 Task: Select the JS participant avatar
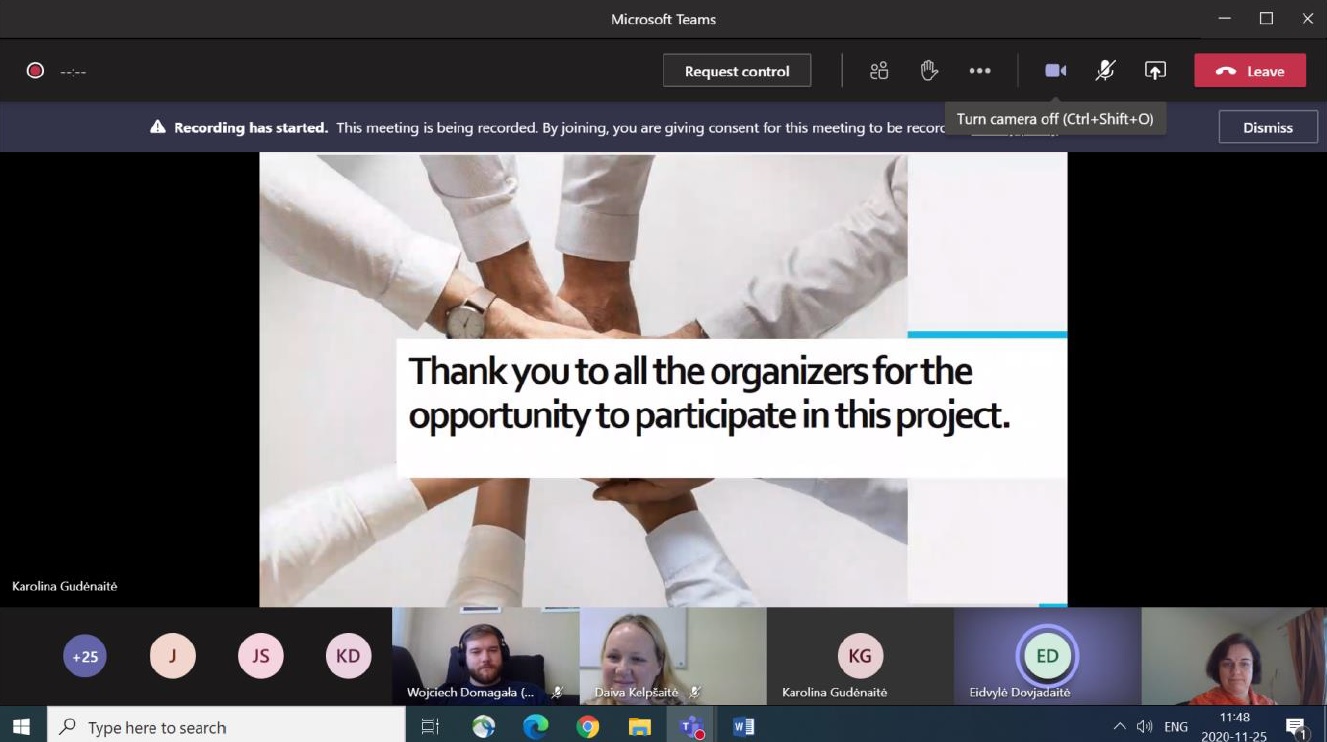[x=260, y=657]
